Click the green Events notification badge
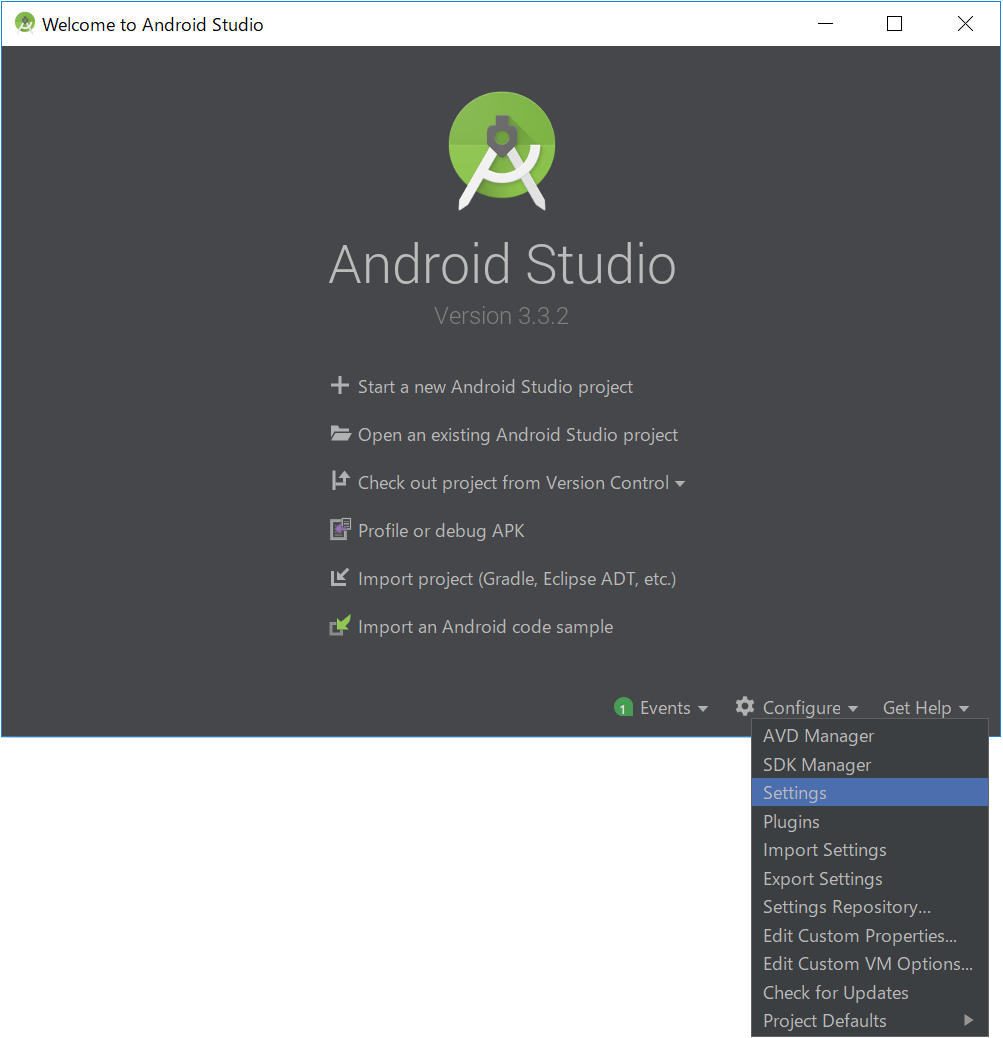This screenshot has width=1003, height=1038. coord(623,708)
